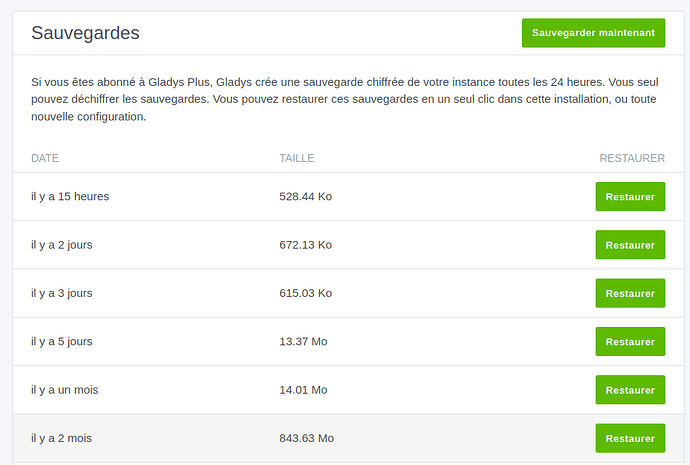Click the 'il y a 15 heures' date
The image size is (690, 465).
[70, 197]
